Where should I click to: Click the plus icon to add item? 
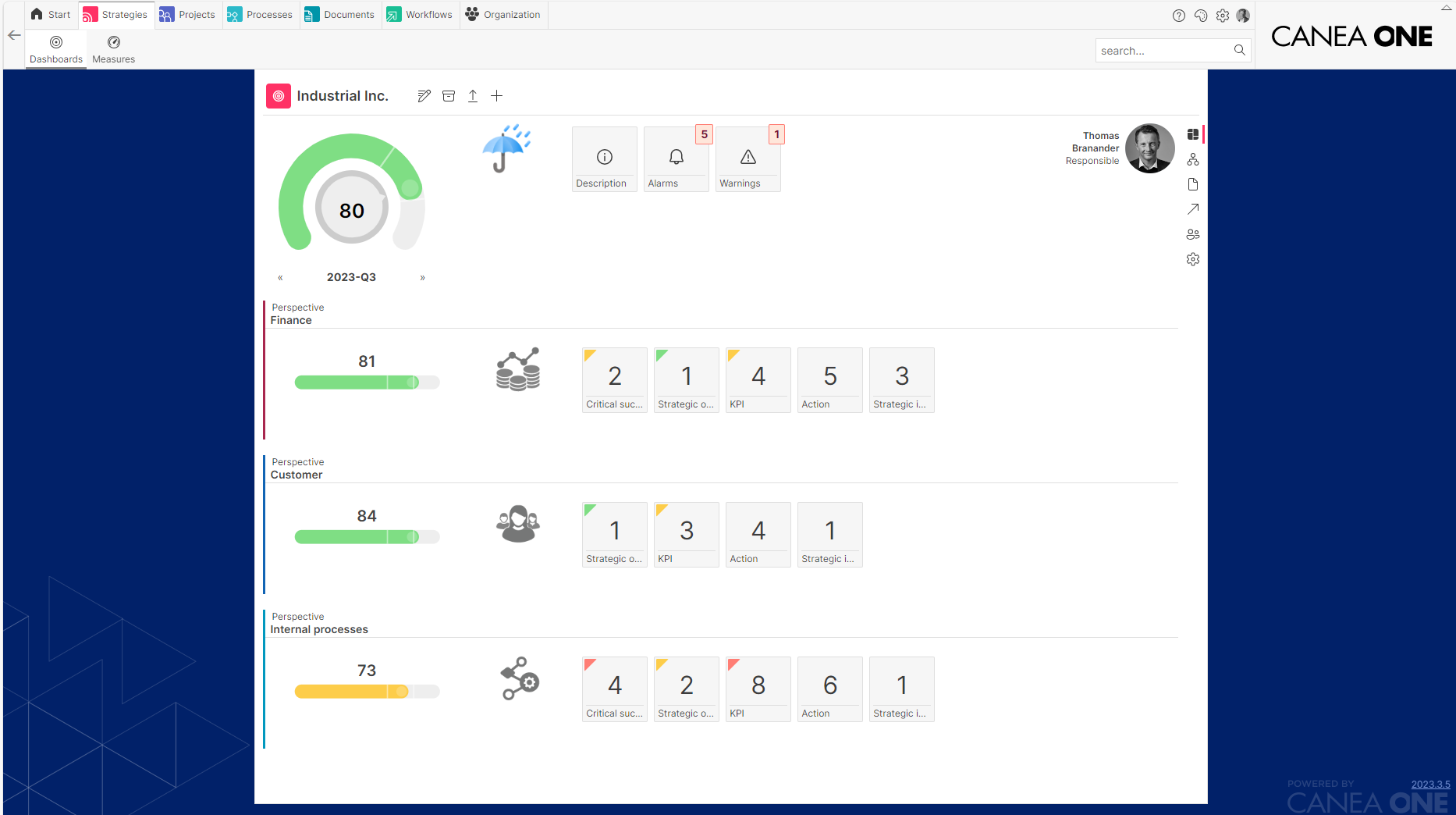click(497, 96)
